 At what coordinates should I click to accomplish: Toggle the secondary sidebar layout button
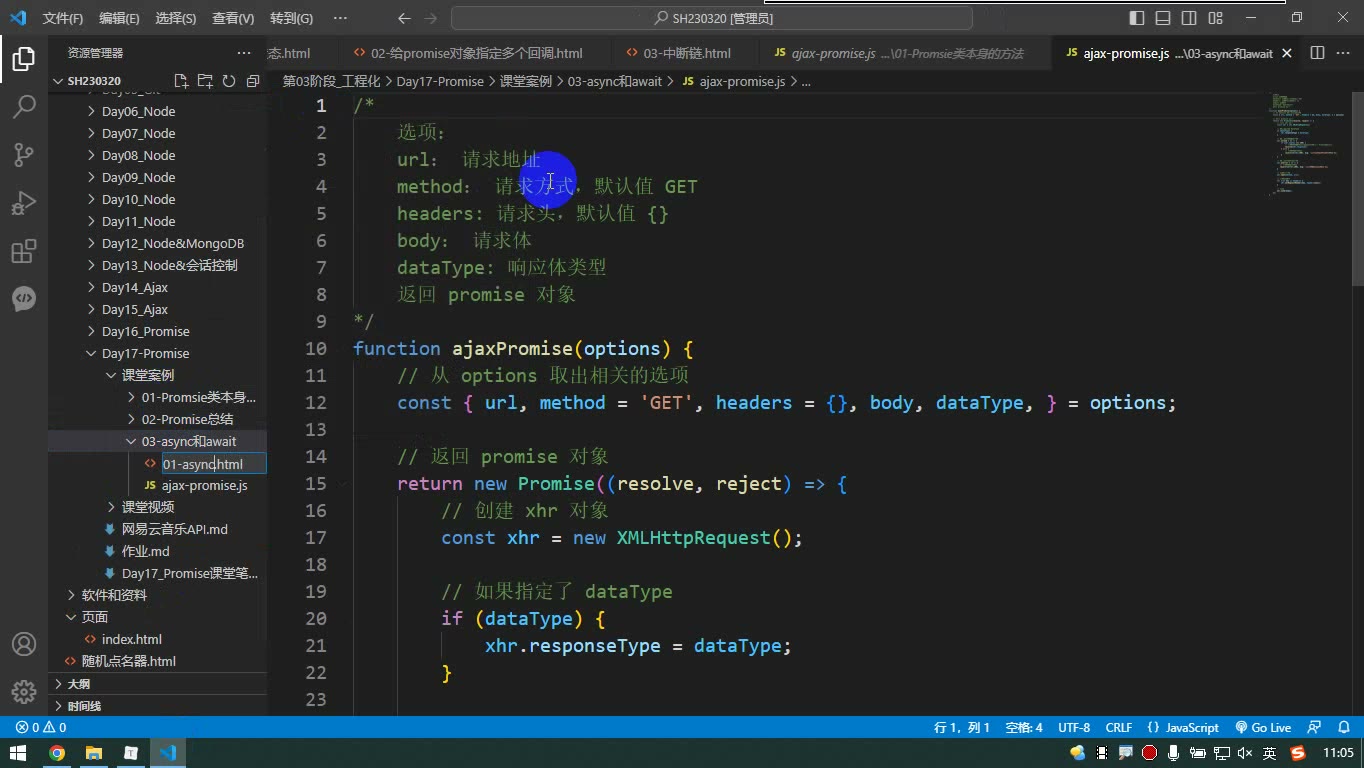(1189, 18)
